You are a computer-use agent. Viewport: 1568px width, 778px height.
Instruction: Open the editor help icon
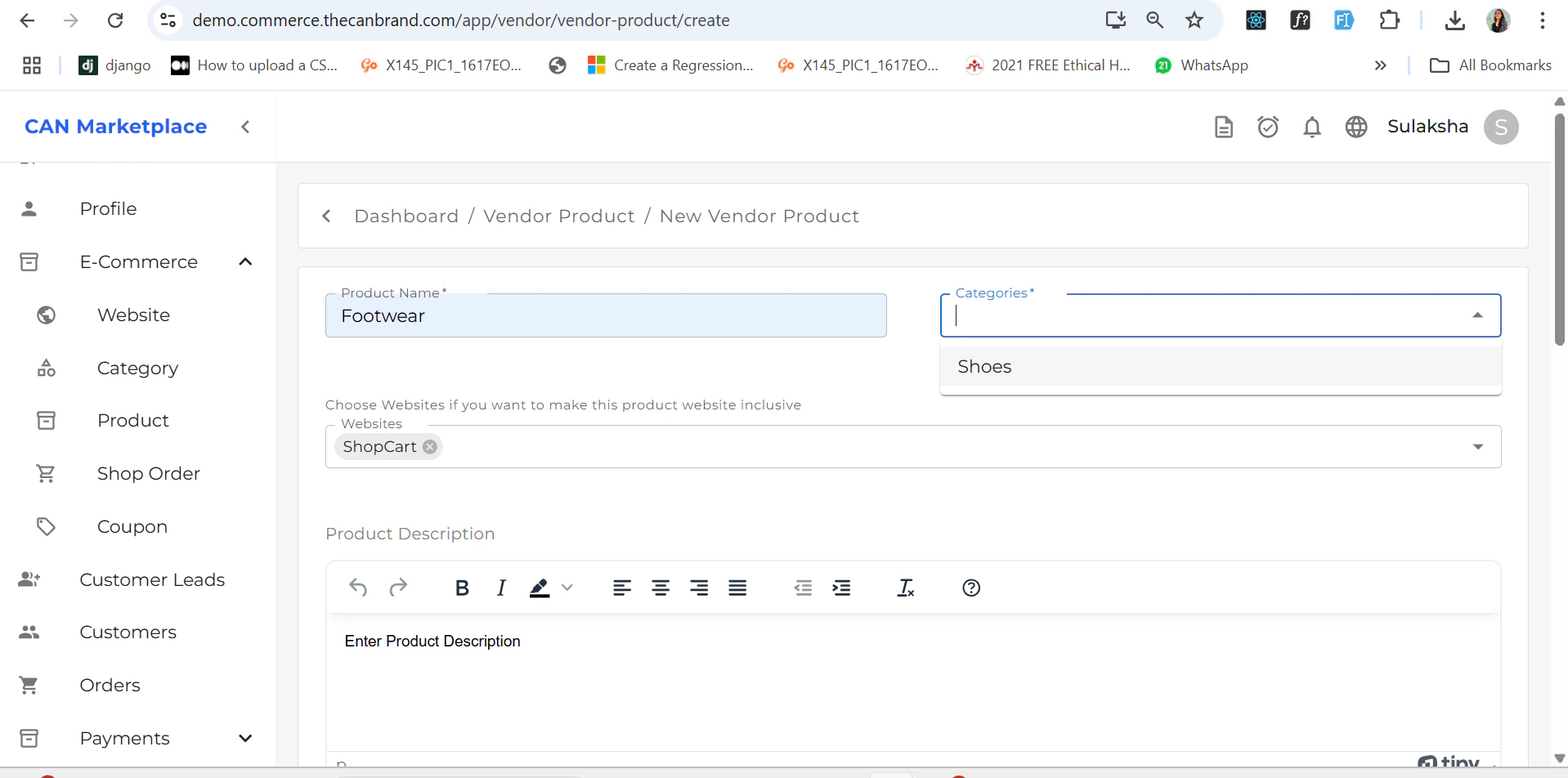coord(971,588)
